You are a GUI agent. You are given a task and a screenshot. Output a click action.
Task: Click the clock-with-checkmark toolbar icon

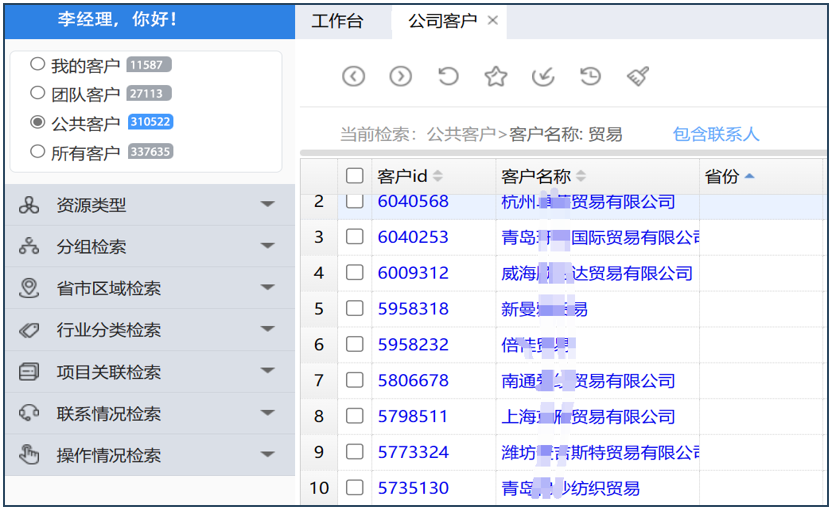(543, 76)
